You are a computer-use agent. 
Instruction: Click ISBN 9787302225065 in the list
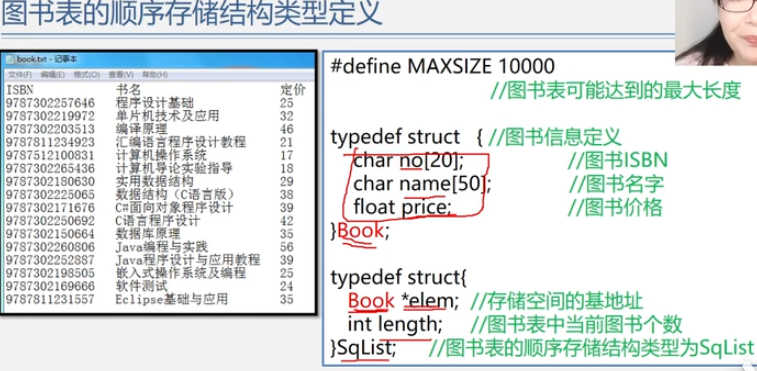50,195
